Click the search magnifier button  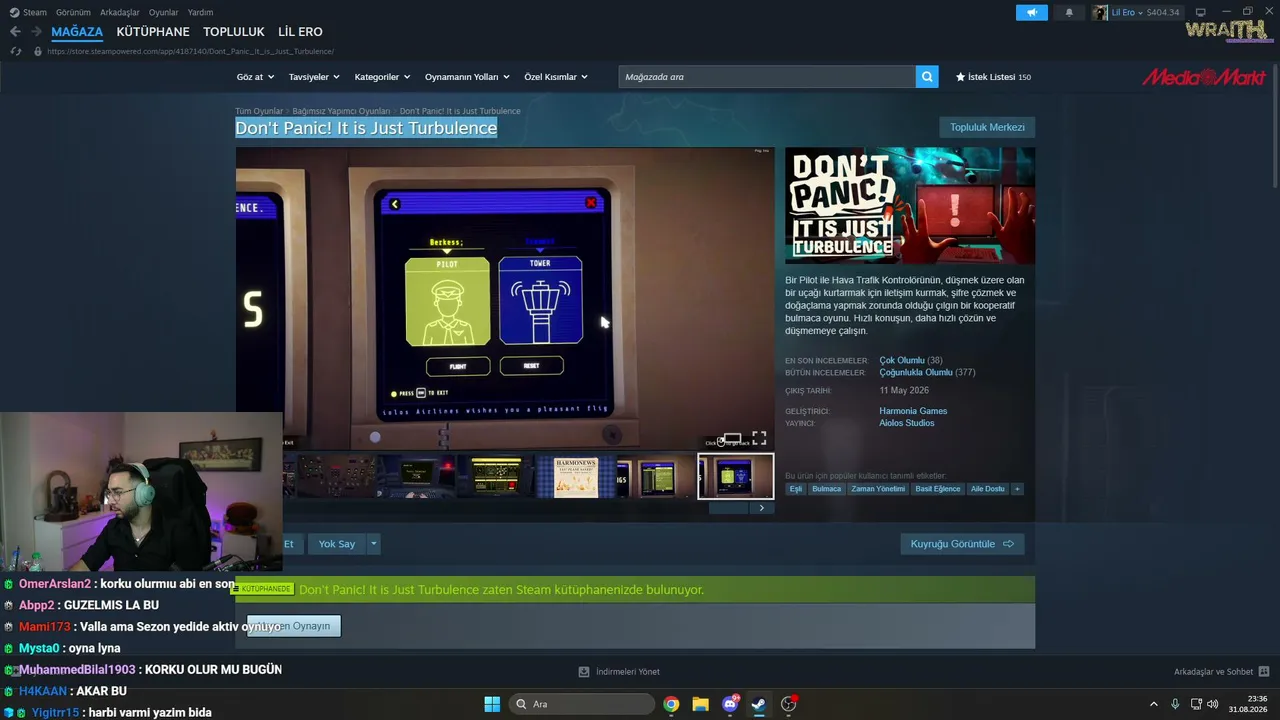pos(927,77)
